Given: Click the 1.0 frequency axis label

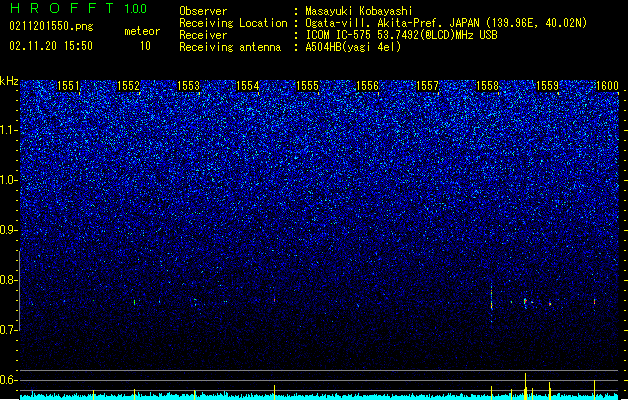Looking at the screenshot, I should tap(9, 180).
